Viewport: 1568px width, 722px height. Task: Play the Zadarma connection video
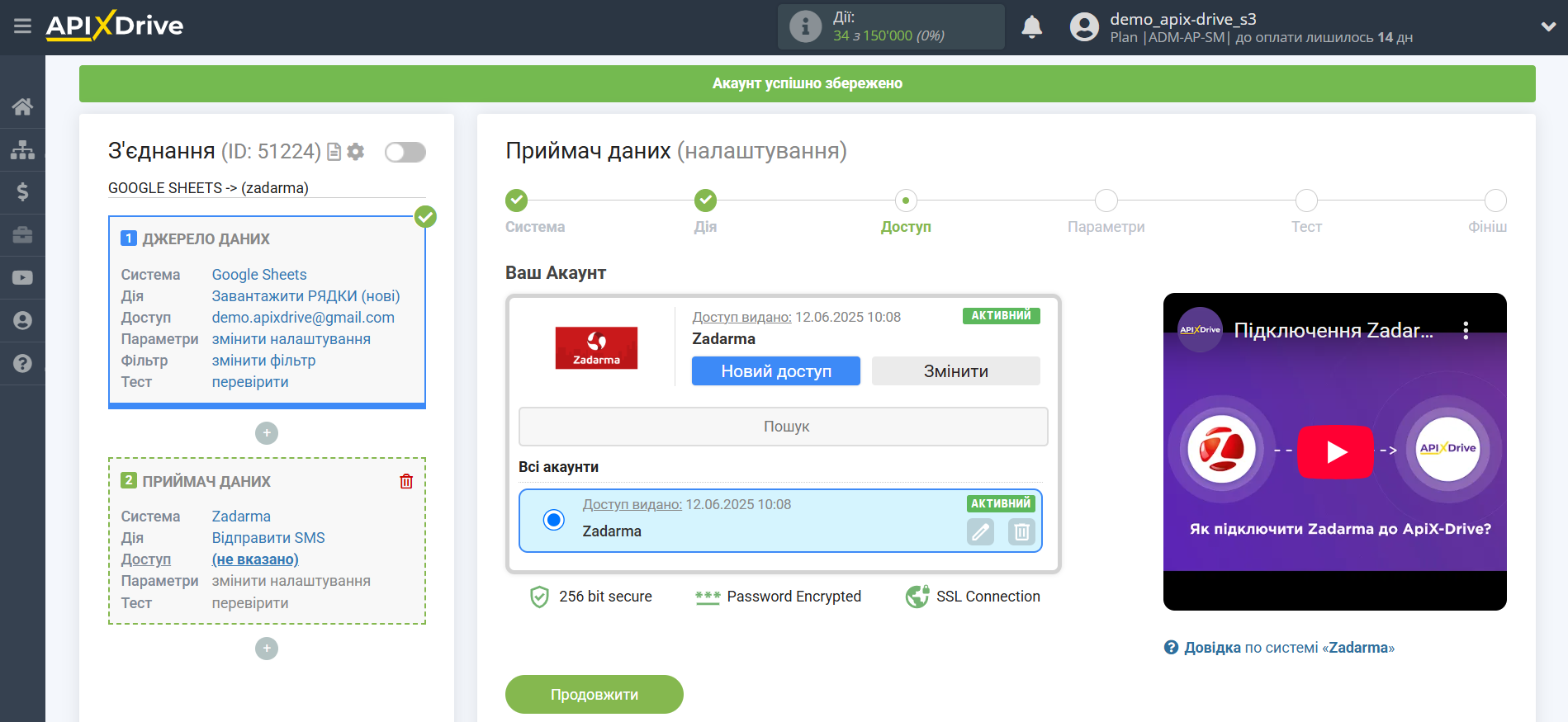click(x=1335, y=452)
